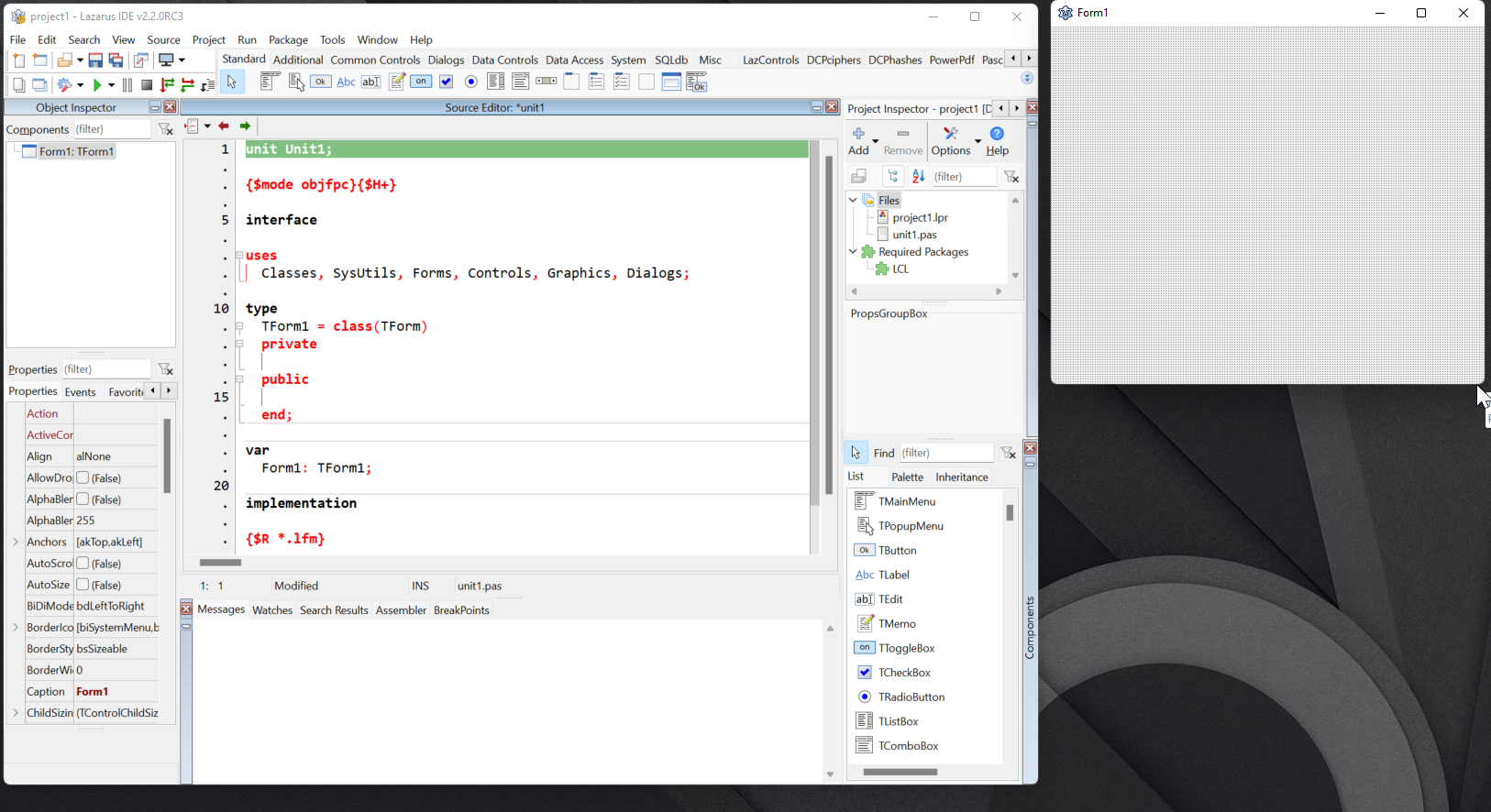This screenshot has width=1491, height=812.
Task: Switch to the Additional component tab
Action: coord(298,60)
